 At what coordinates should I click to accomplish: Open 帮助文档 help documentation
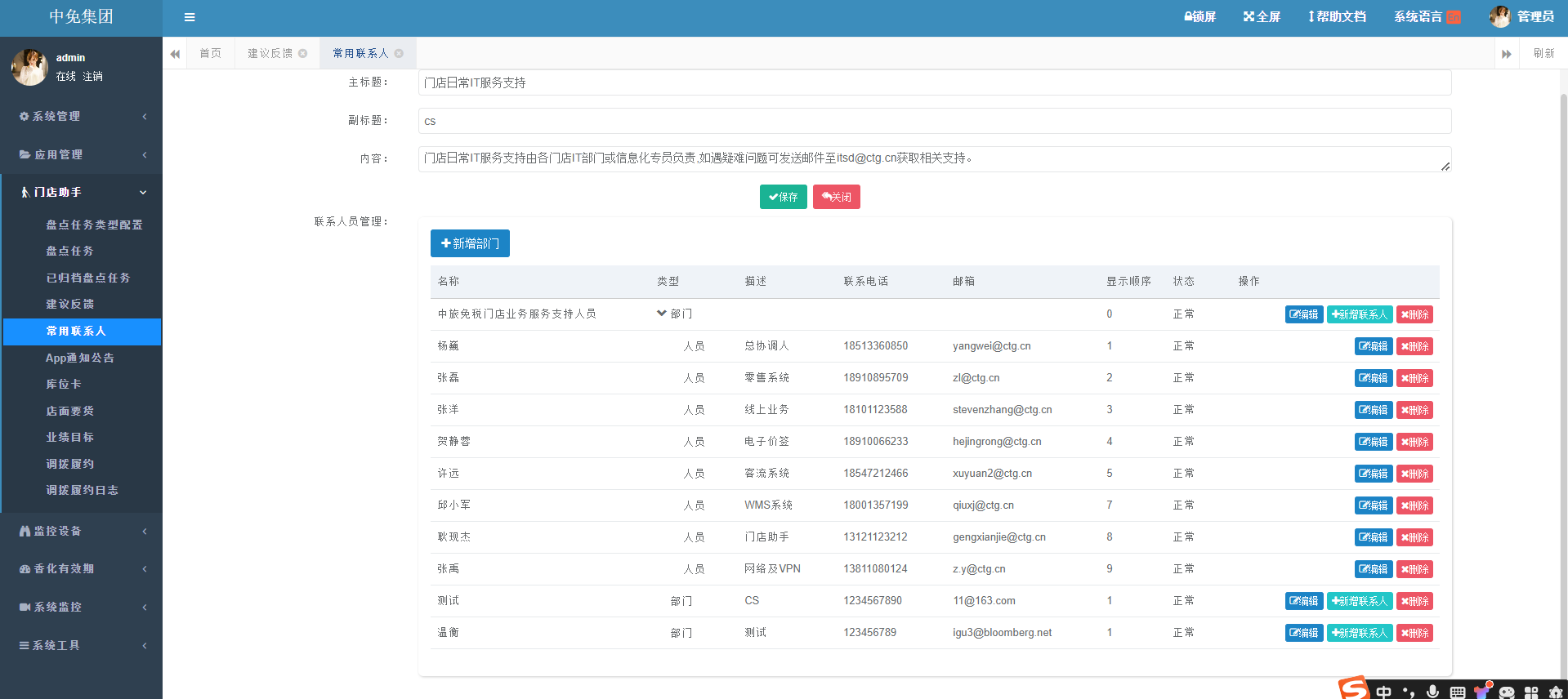click(x=1337, y=17)
